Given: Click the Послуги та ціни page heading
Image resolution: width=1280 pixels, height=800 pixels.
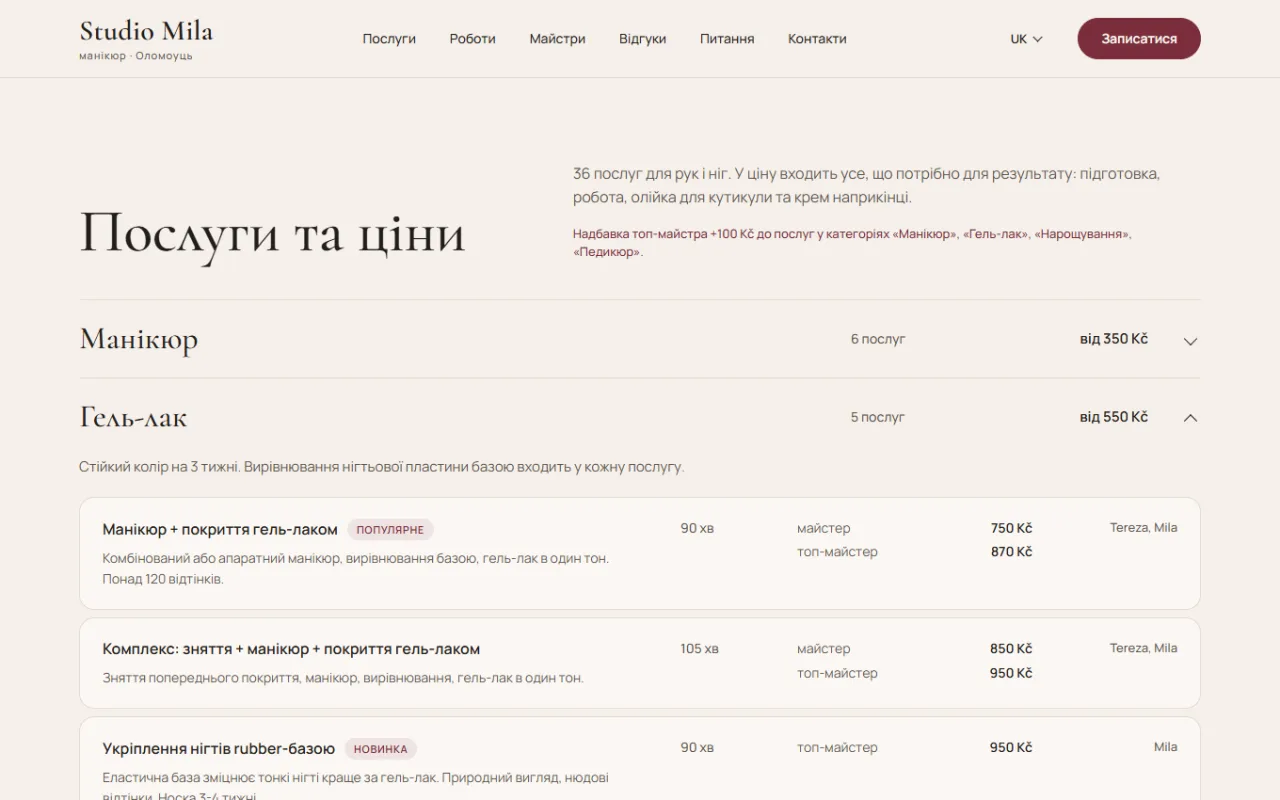Looking at the screenshot, I should pos(272,234).
